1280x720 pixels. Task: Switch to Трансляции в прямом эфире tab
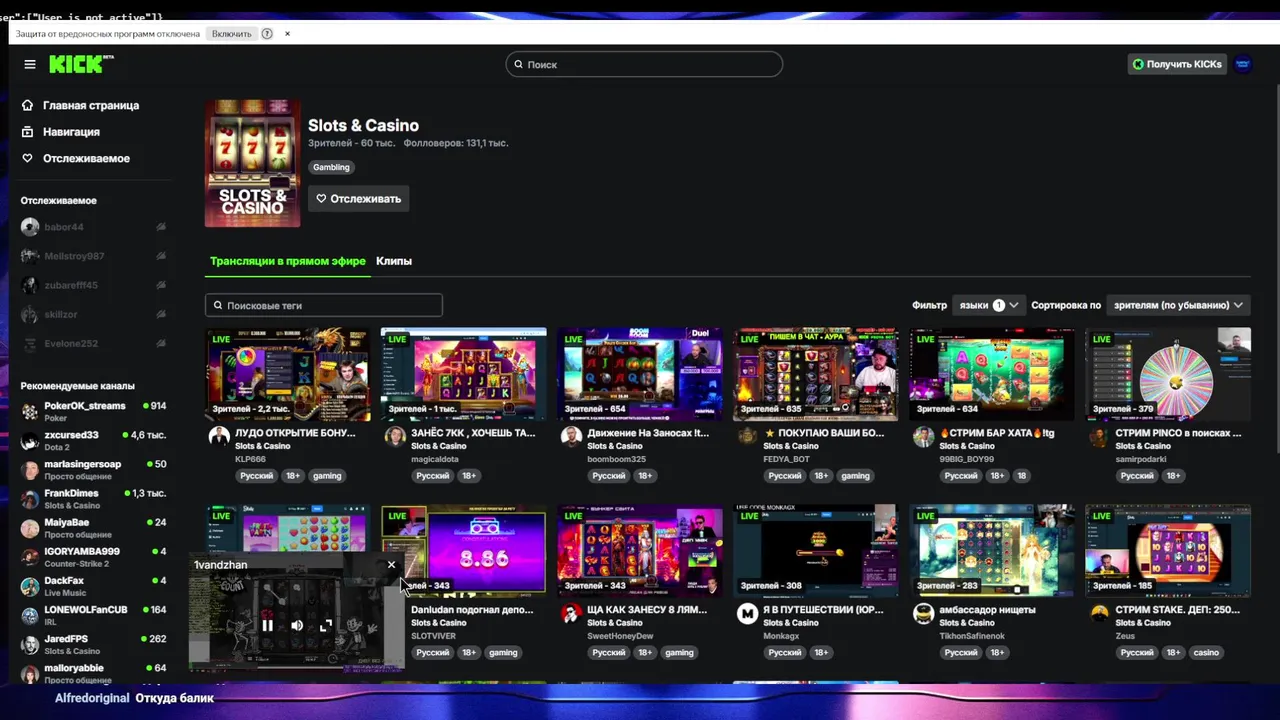pyautogui.click(x=288, y=261)
